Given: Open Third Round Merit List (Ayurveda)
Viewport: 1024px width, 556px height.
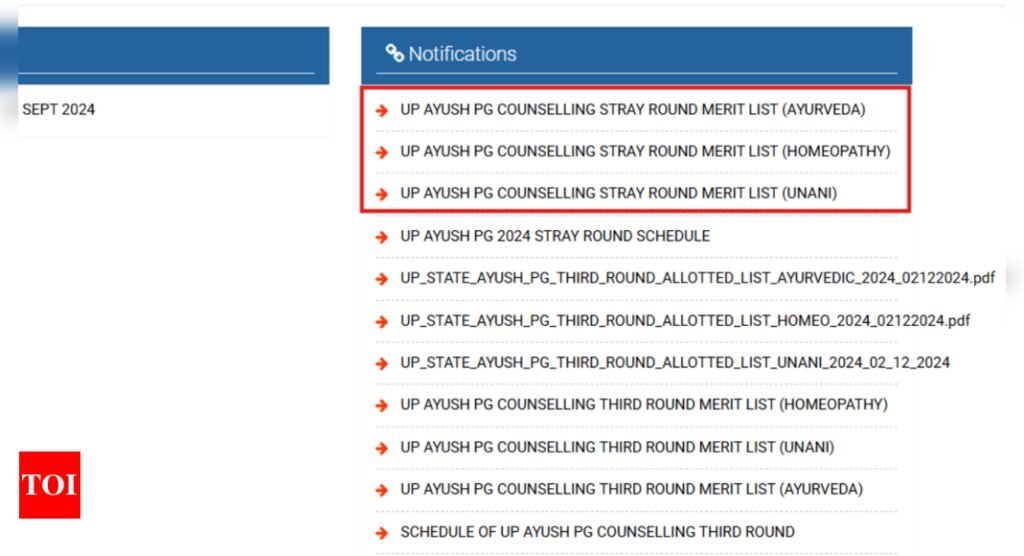Looking at the screenshot, I should 632,489.
